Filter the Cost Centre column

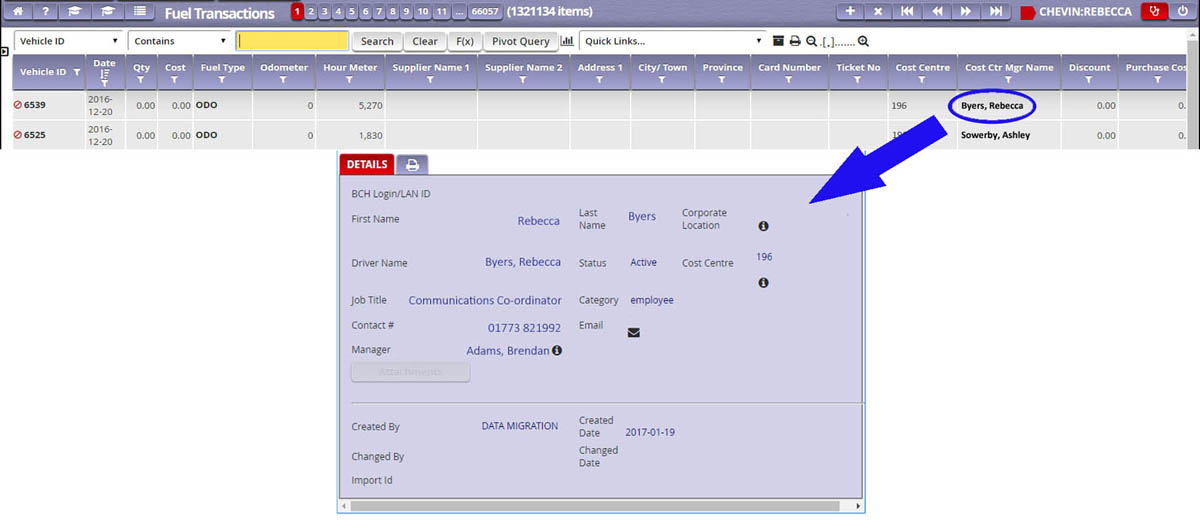click(x=922, y=79)
